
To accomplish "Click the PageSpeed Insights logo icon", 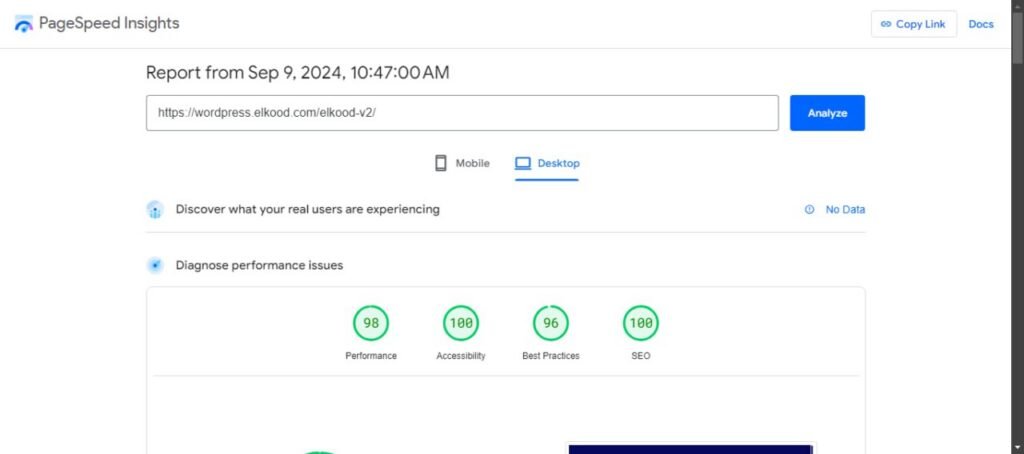I will 23,24.
